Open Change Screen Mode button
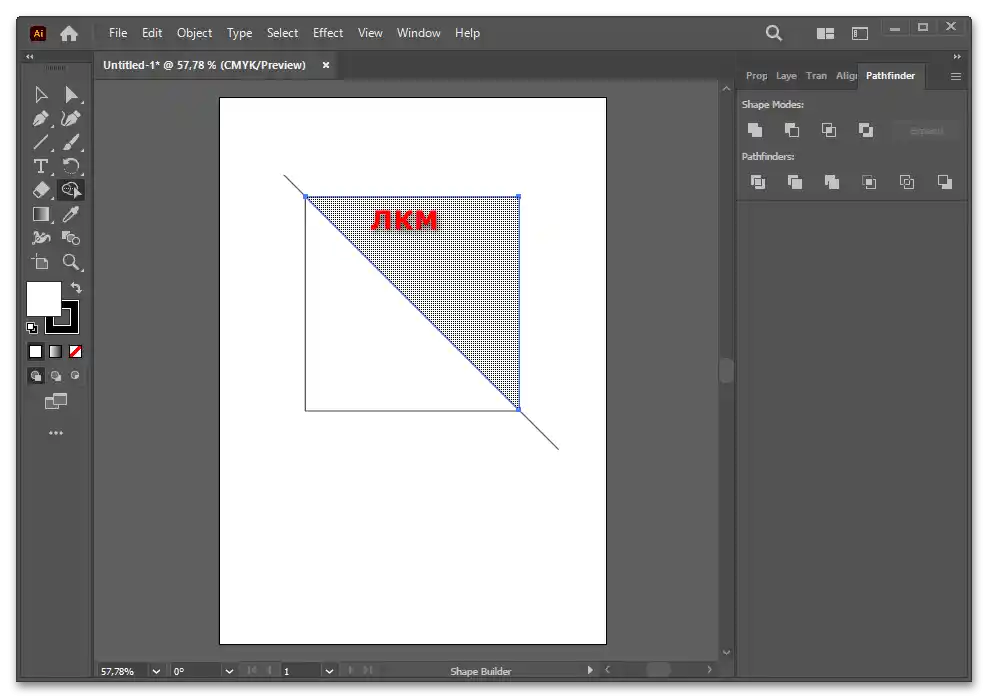The height and width of the screenshot is (698, 988). pyautogui.click(x=56, y=401)
